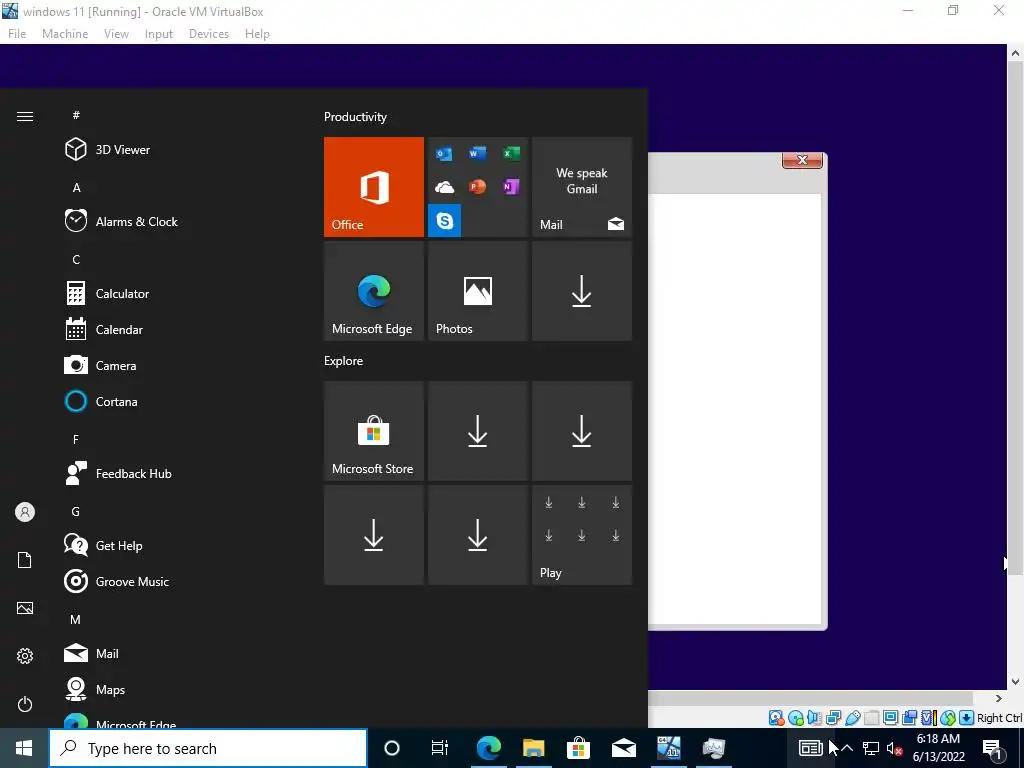Click the Excel icon in Office group tile
This screenshot has width=1024, height=768.
(511, 153)
